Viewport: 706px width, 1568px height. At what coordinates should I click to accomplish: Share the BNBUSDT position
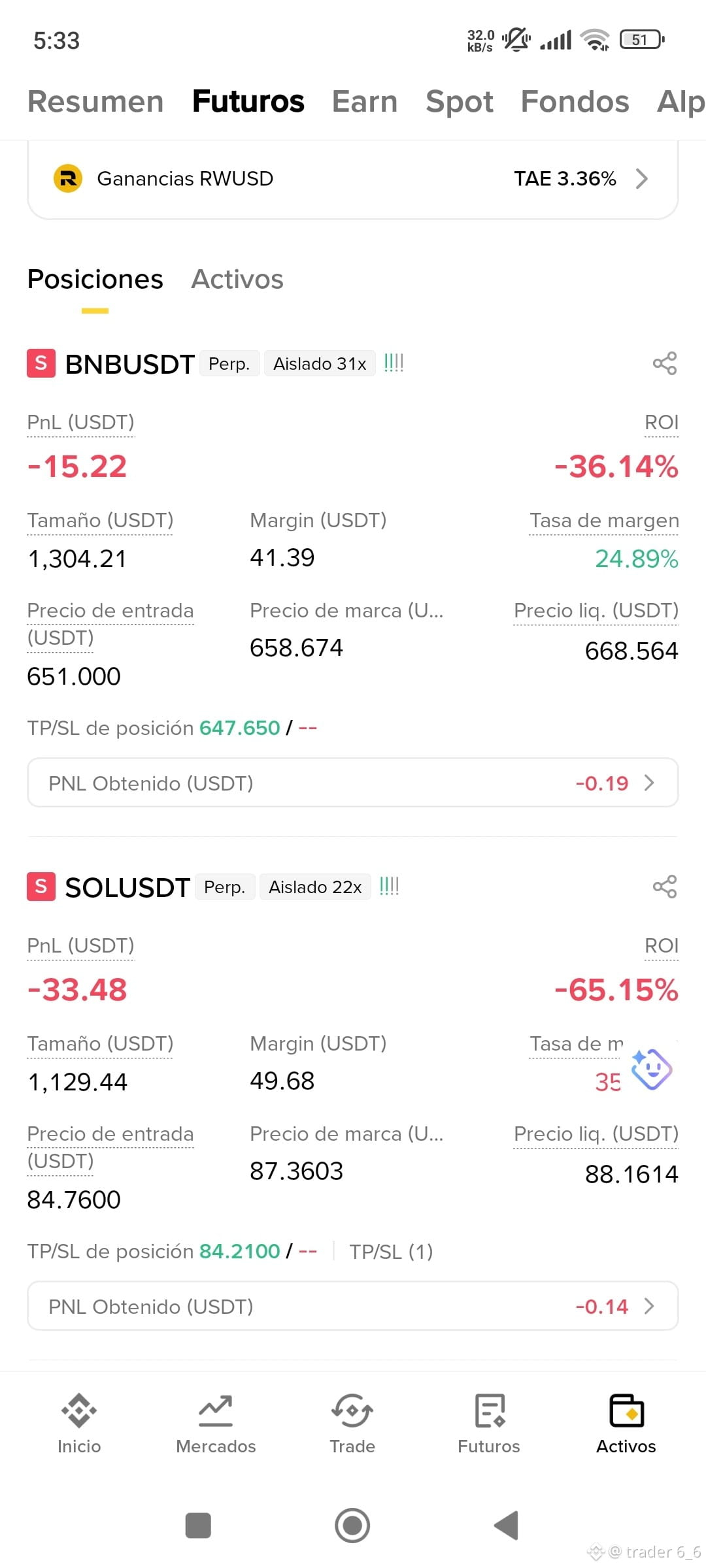point(664,363)
